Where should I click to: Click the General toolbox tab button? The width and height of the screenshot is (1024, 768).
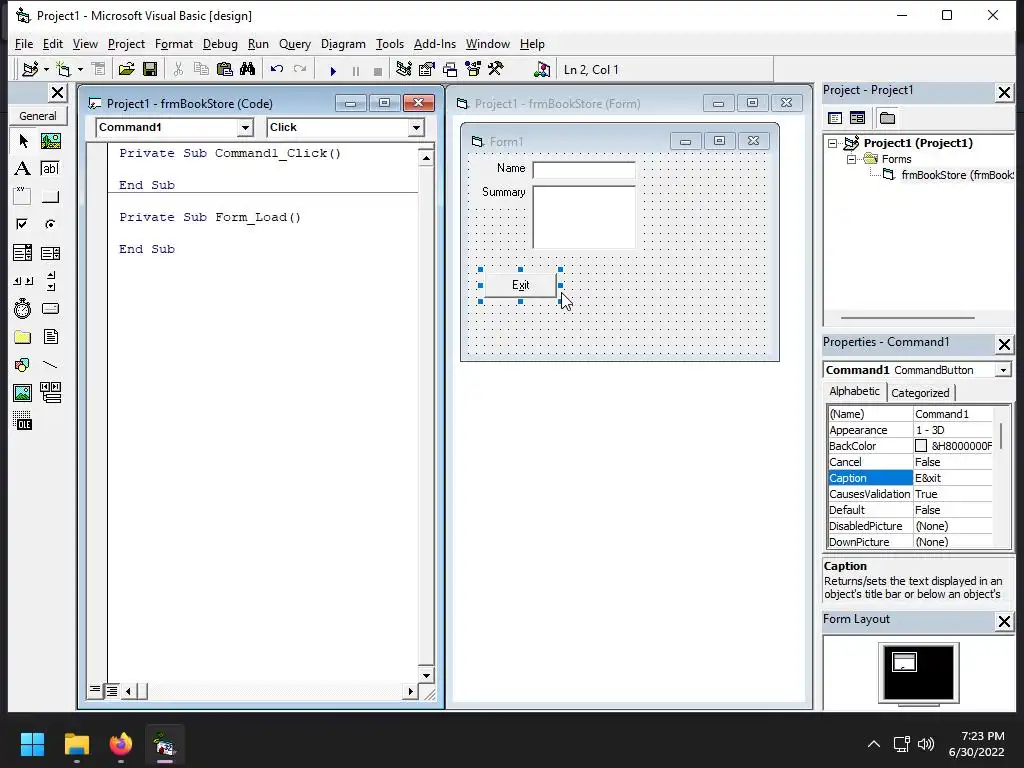pos(37,116)
